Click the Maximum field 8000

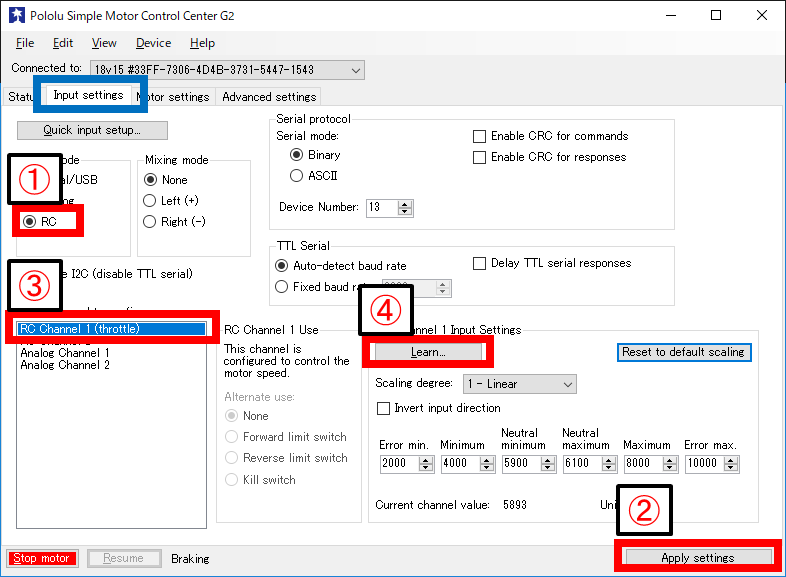coord(643,463)
